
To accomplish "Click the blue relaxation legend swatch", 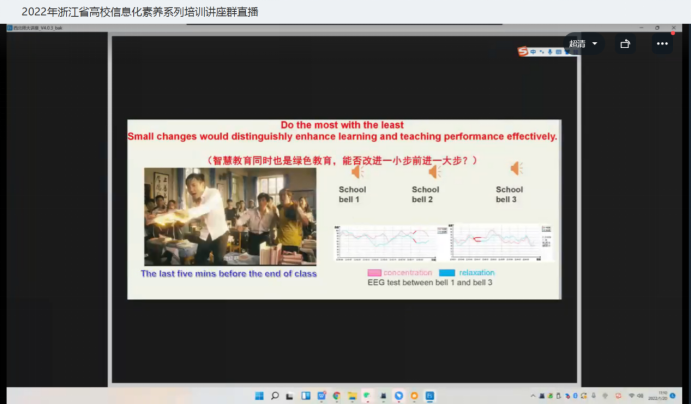I will click(x=447, y=273).
